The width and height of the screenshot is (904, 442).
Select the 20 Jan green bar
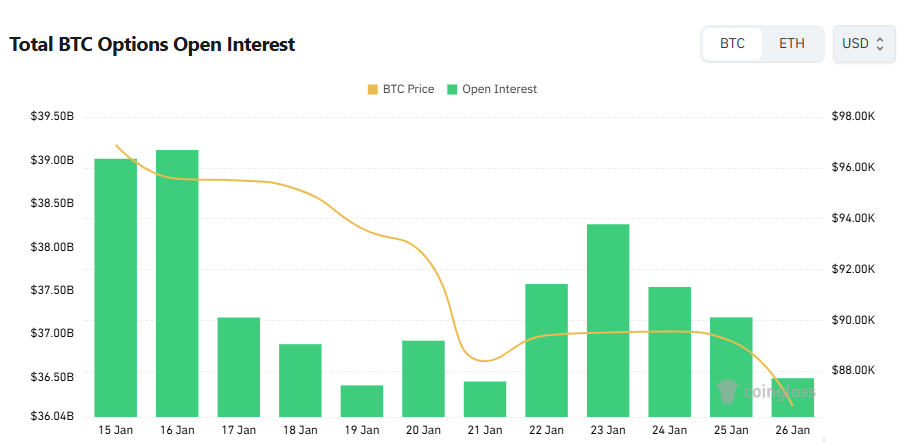(x=423, y=379)
